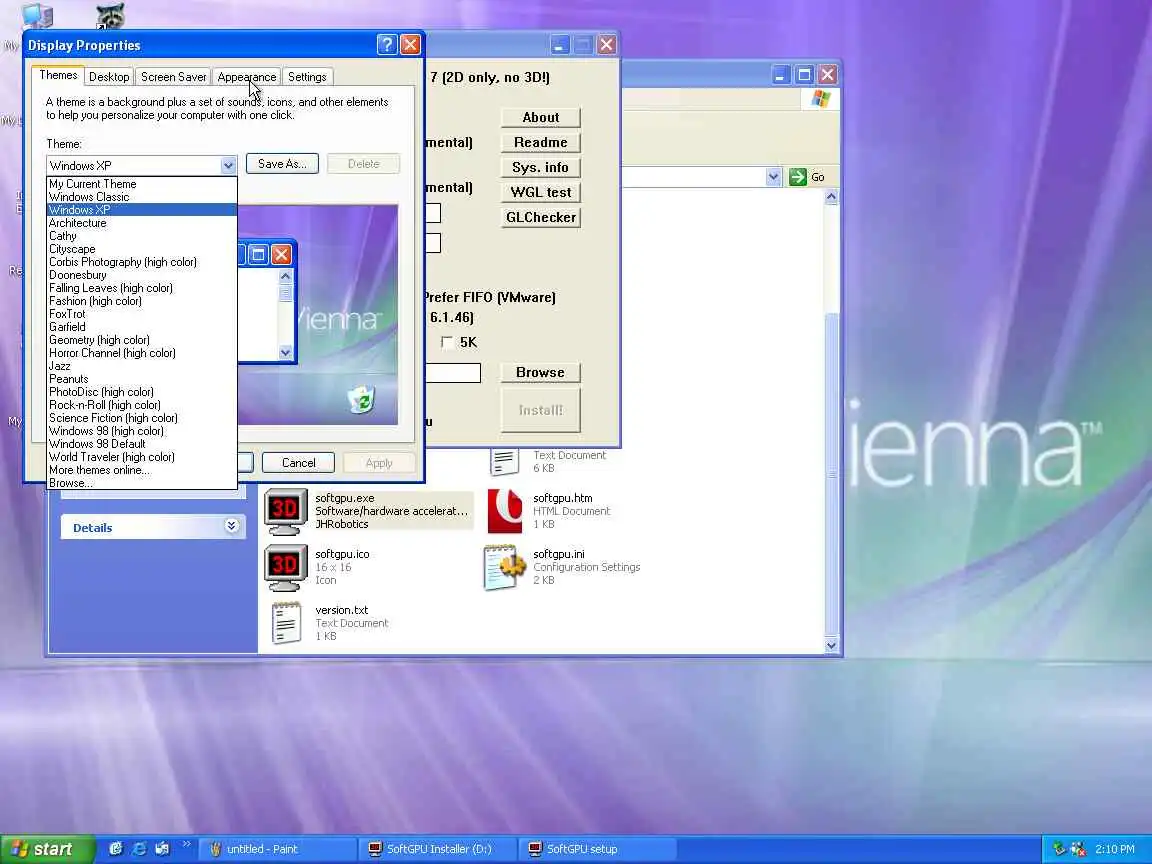Open the softgpu.htm Opera icon

coord(505,511)
